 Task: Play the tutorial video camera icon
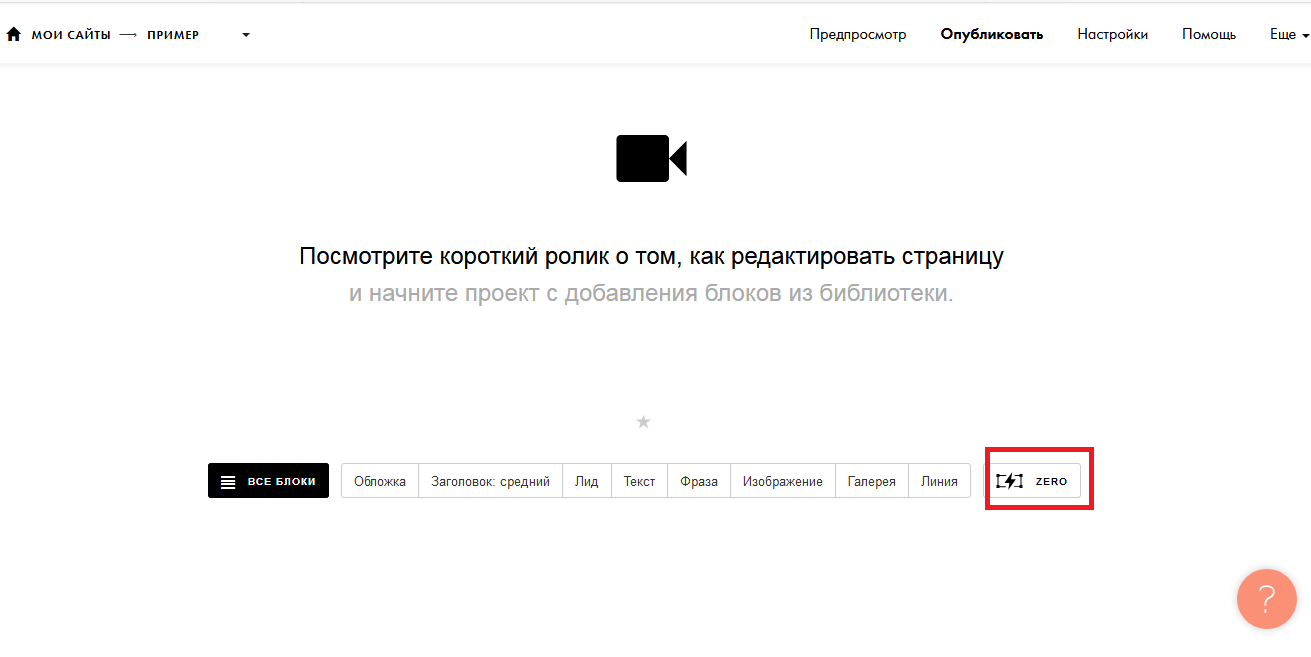coord(651,158)
